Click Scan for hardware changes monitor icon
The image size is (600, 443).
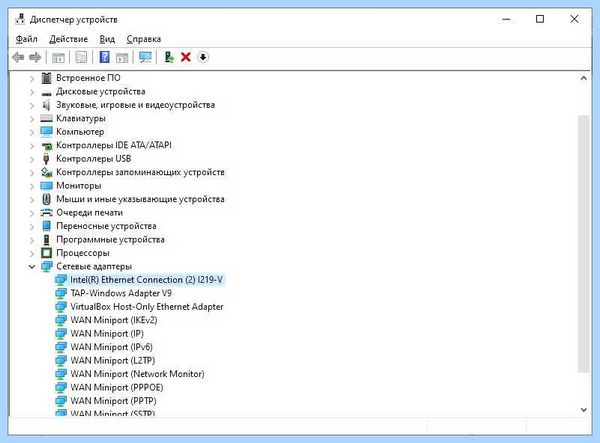145,57
